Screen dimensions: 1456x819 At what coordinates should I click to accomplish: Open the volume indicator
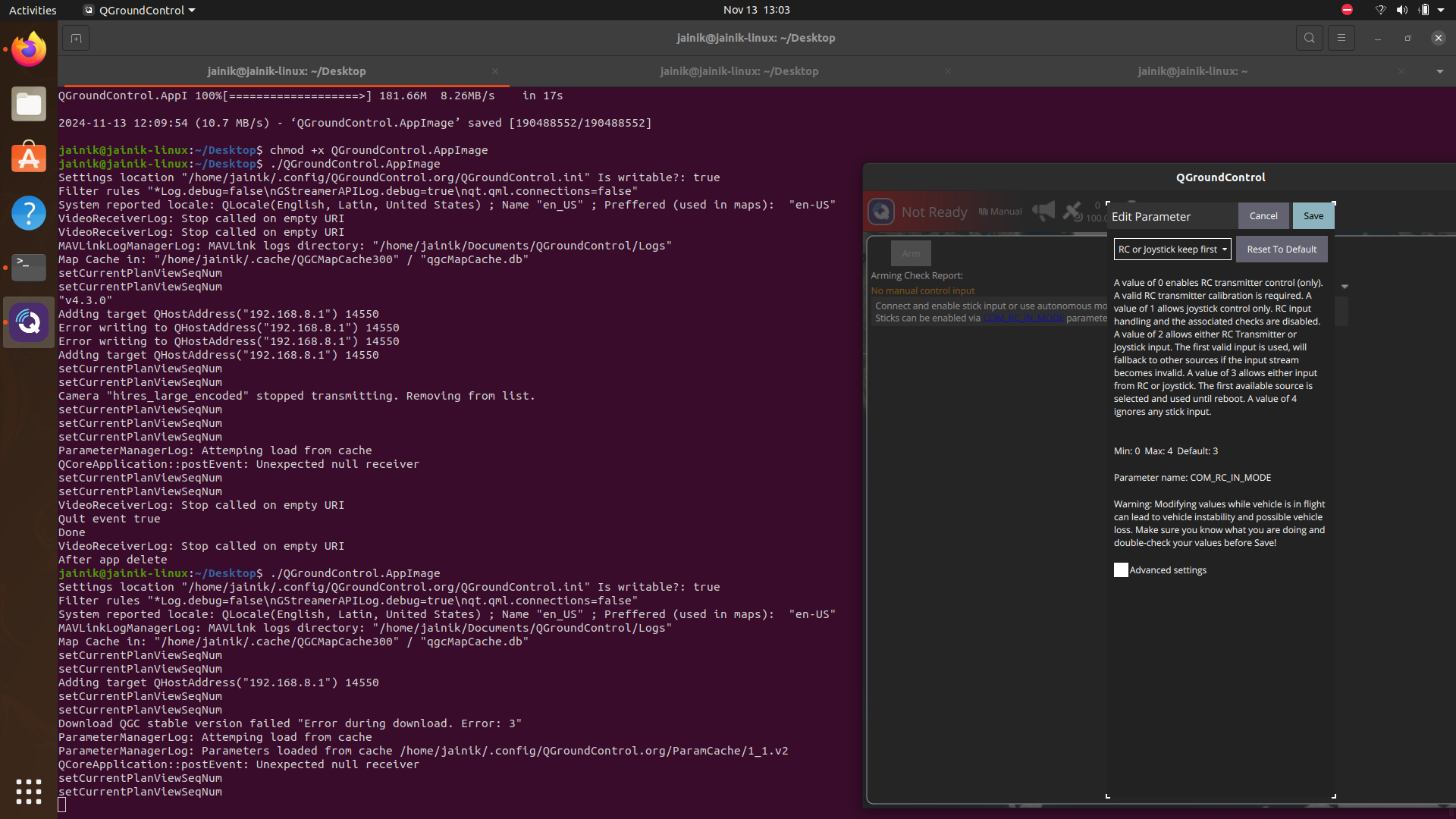(1401, 10)
